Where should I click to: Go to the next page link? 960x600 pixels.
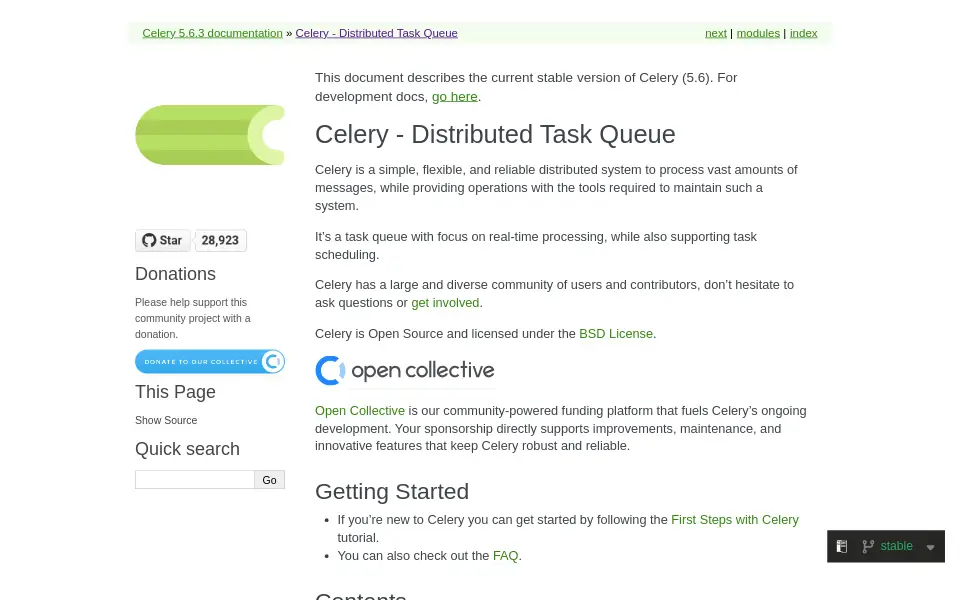[716, 33]
